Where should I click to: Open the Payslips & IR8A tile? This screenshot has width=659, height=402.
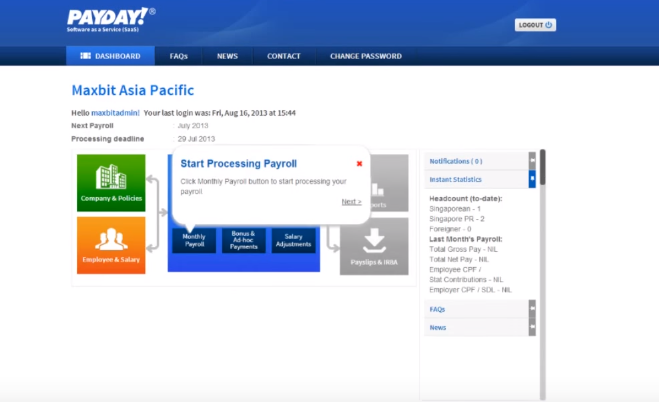pos(374,246)
